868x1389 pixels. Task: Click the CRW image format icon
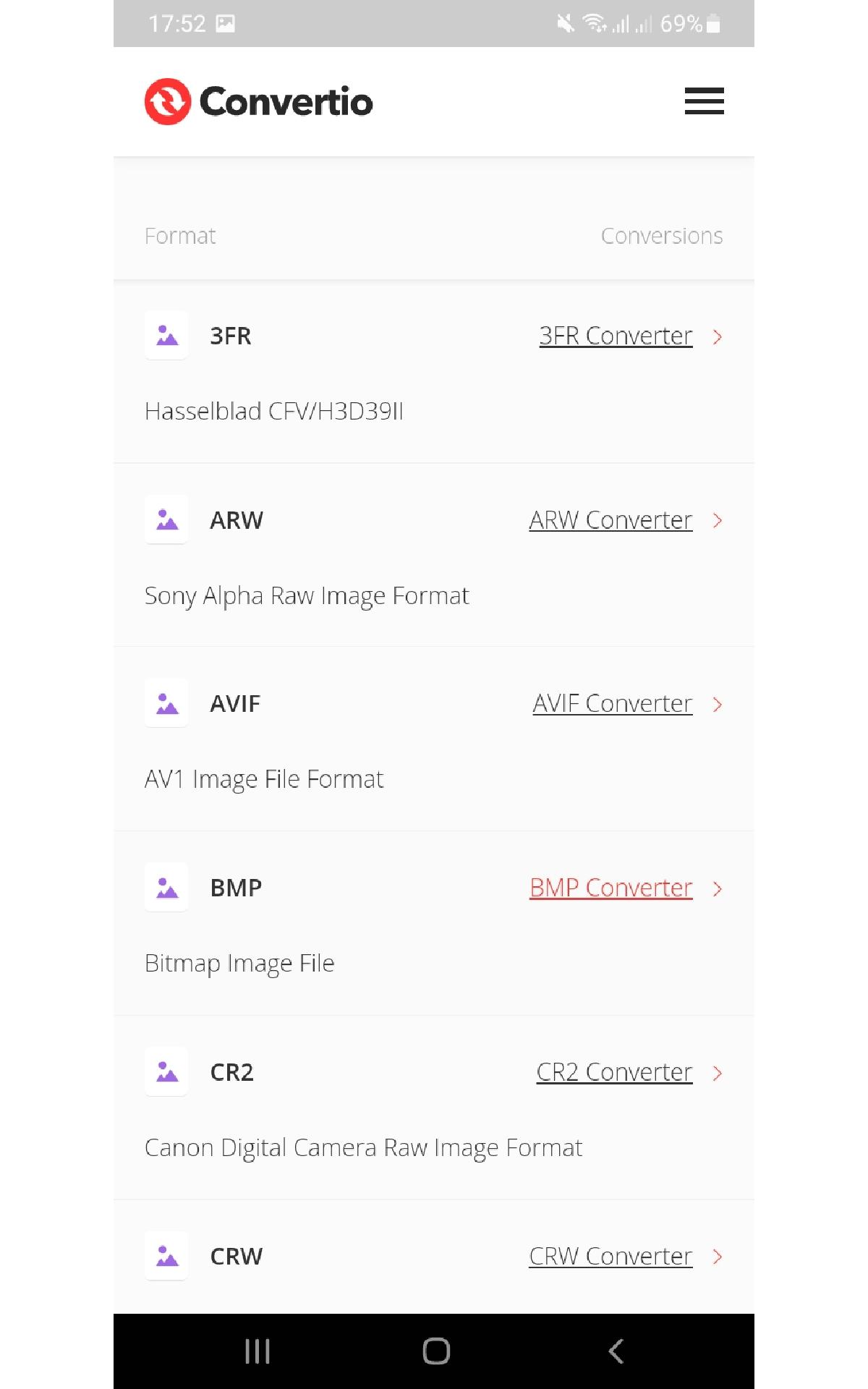click(167, 1256)
